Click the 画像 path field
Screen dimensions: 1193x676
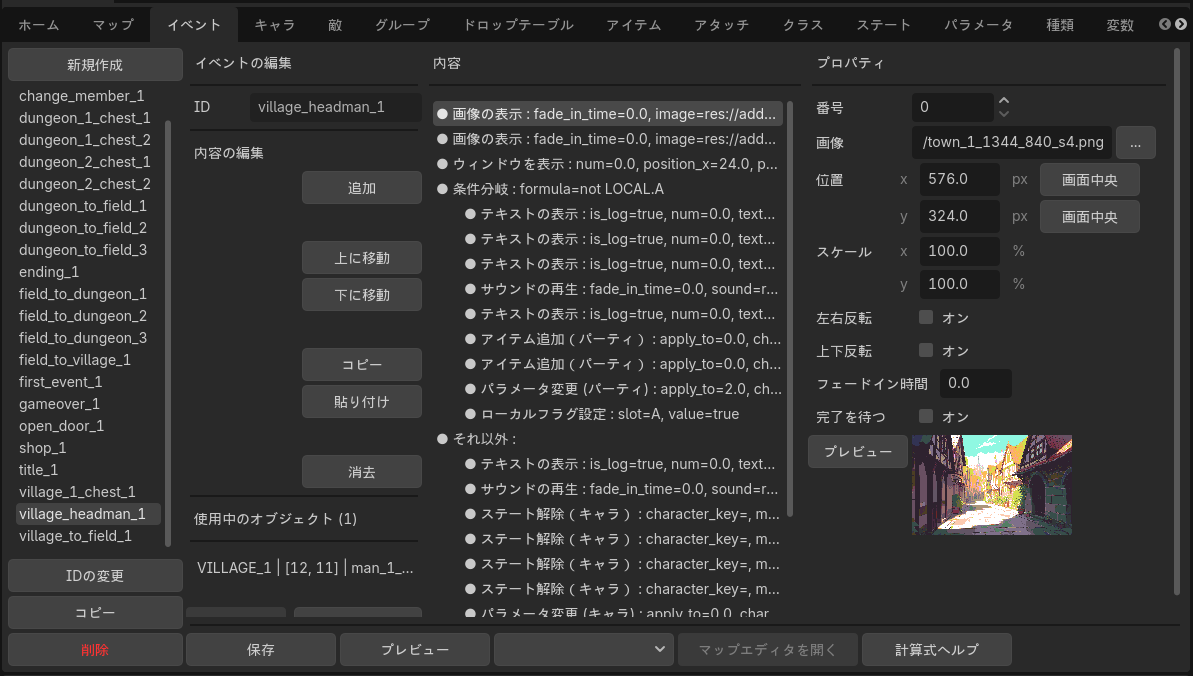(x=1012, y=142)
